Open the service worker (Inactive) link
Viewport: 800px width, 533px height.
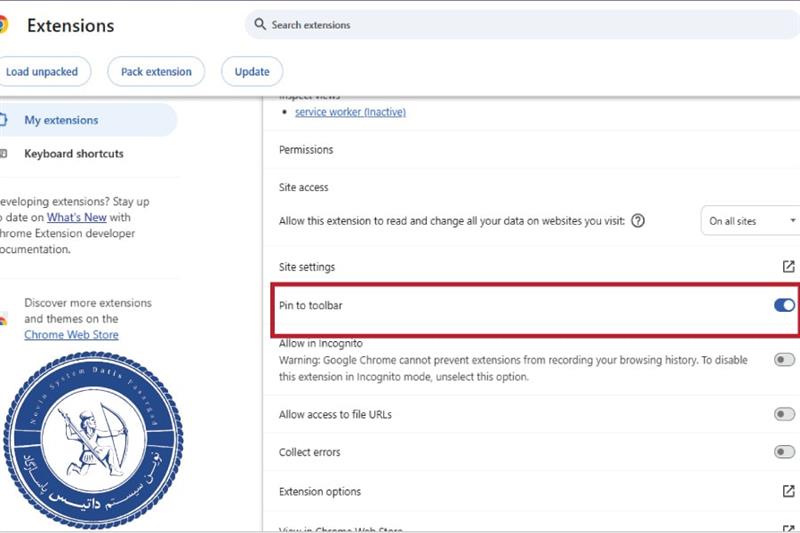[350, 112]
